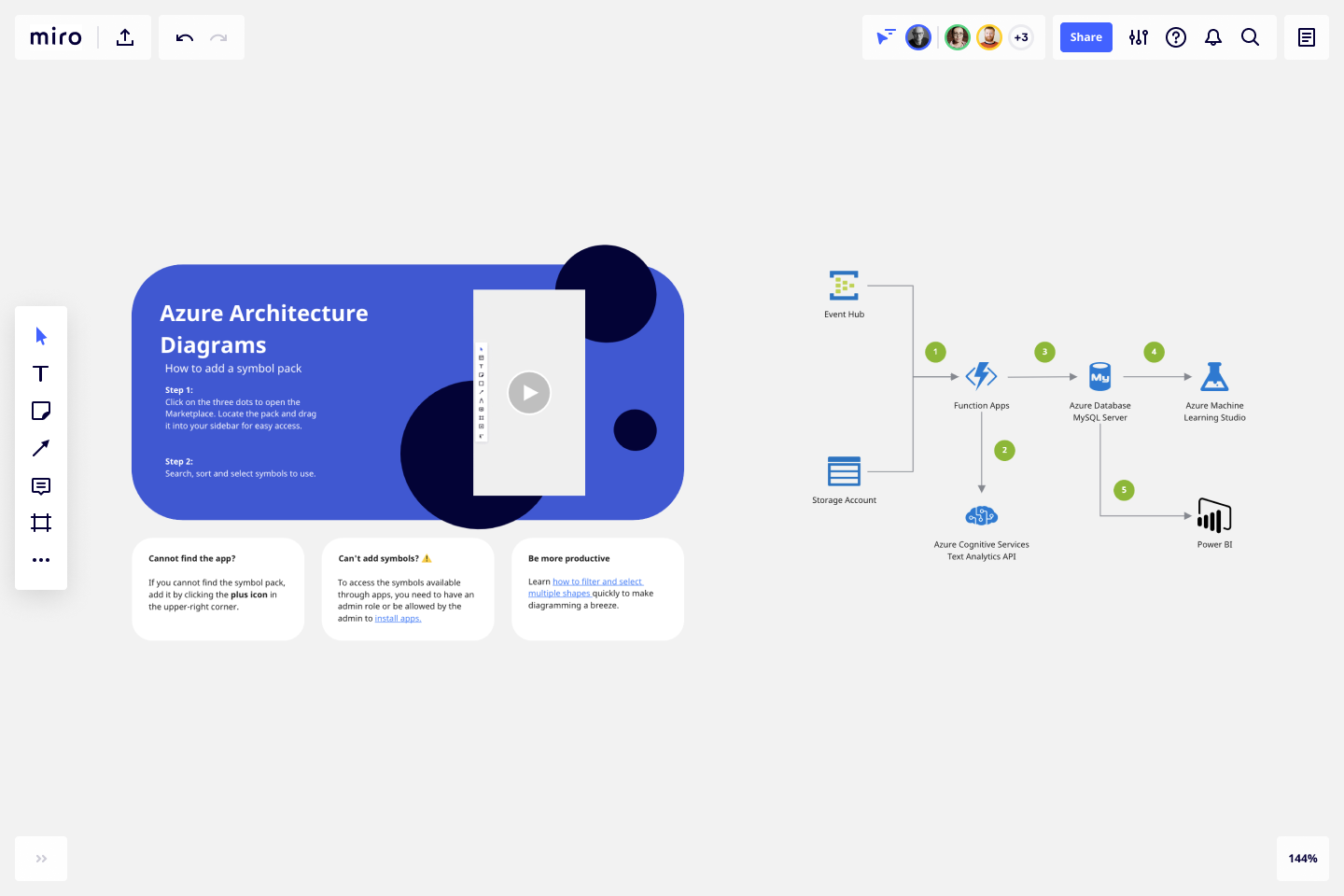The width and height of the screenshot is (1344, 896).
Task: Select the Frame tool
Action: [x=41, y=523]
